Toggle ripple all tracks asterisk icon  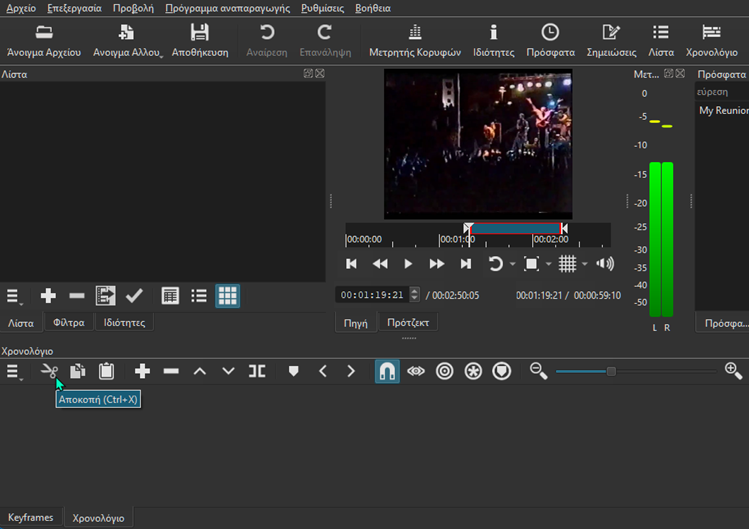click(473, 371)
